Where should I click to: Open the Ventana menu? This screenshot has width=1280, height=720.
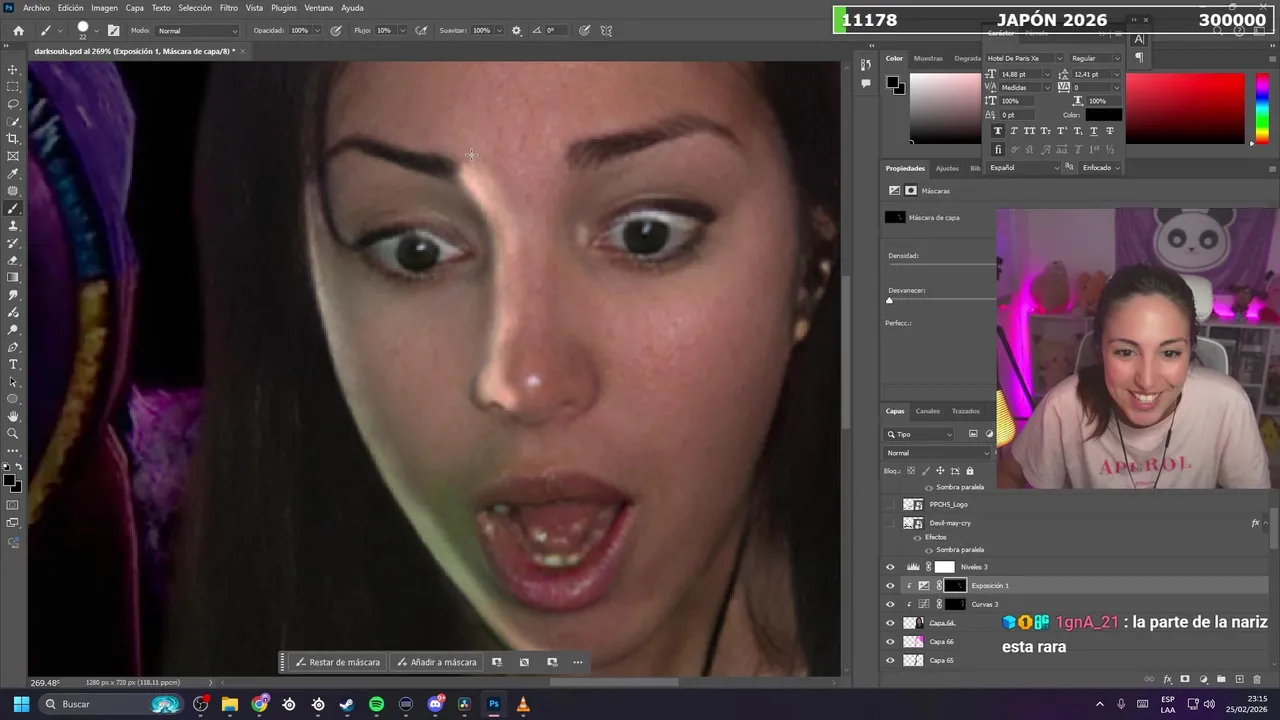point(319,8)
